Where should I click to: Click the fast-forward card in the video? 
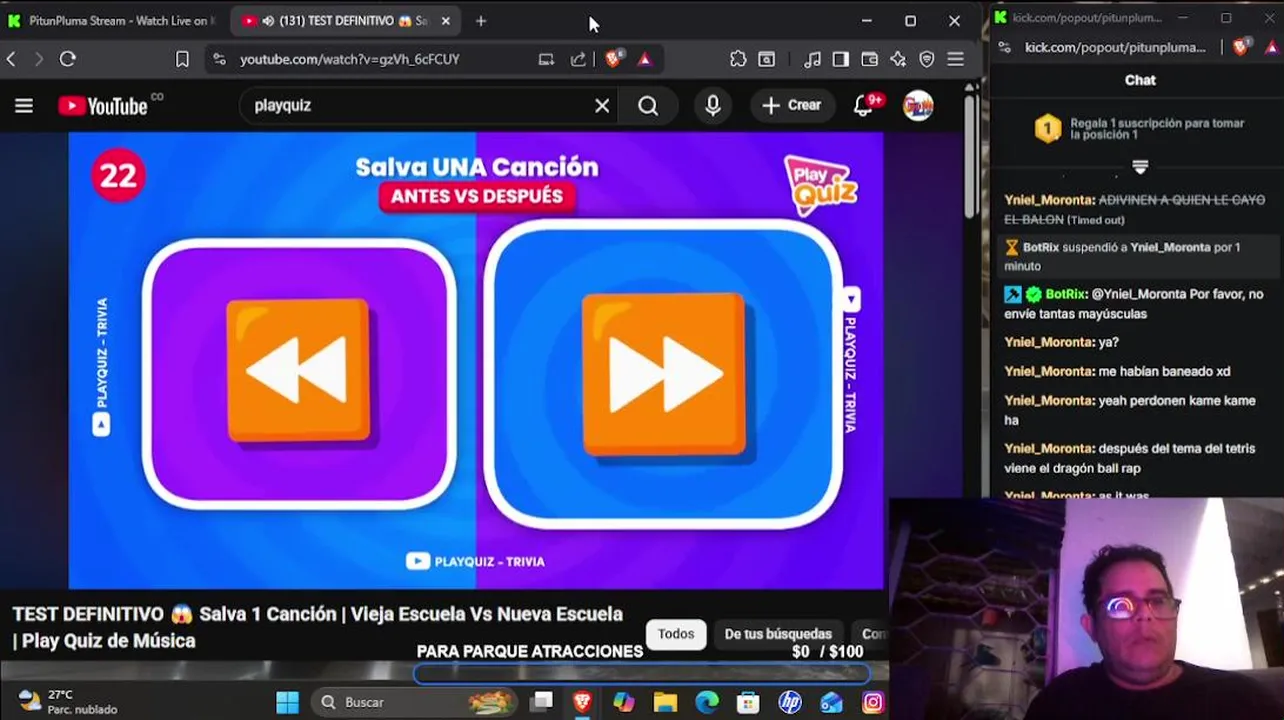point(663,373)
